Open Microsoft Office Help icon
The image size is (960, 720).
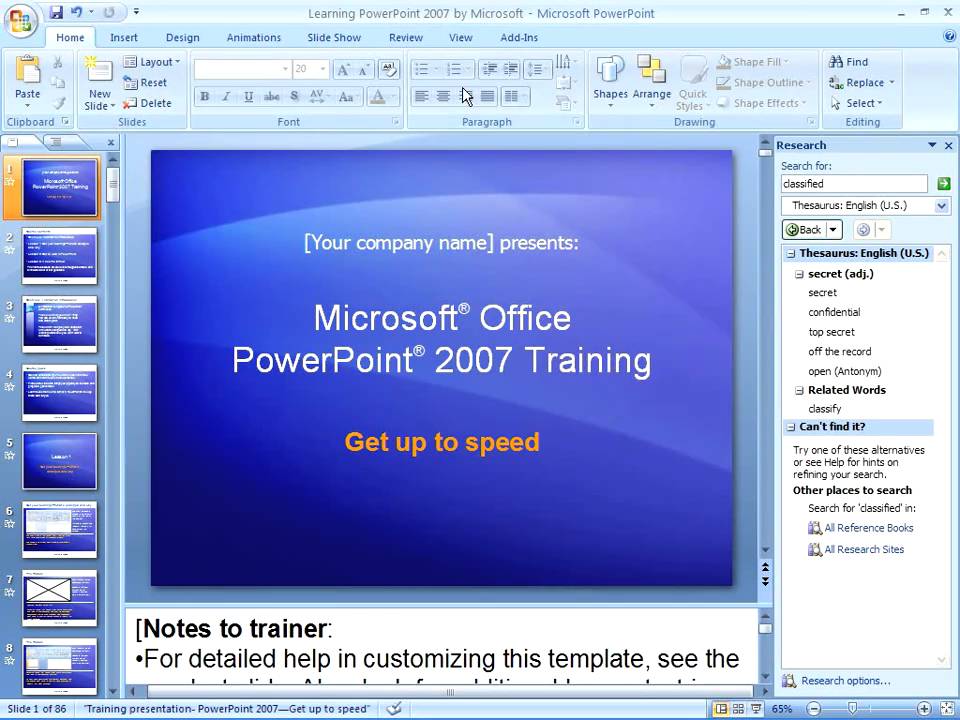[950, 36]
